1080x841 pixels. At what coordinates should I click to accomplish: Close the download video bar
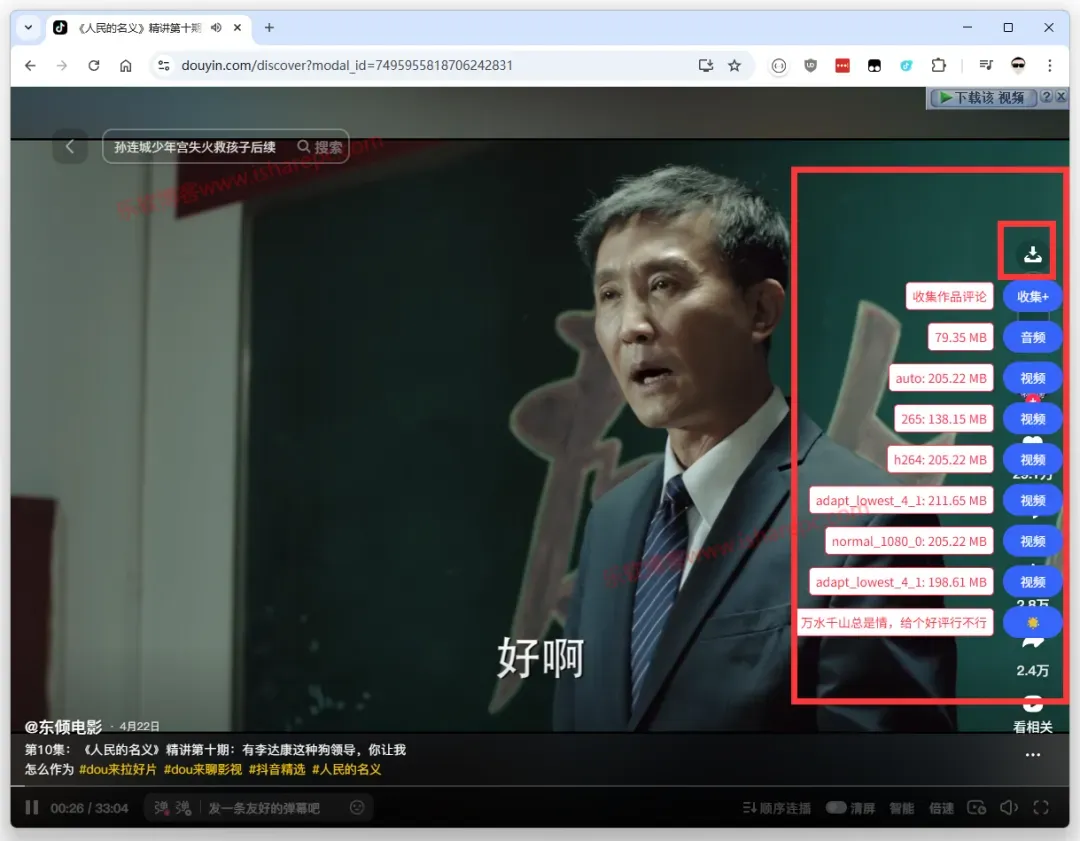(1061, 97)
